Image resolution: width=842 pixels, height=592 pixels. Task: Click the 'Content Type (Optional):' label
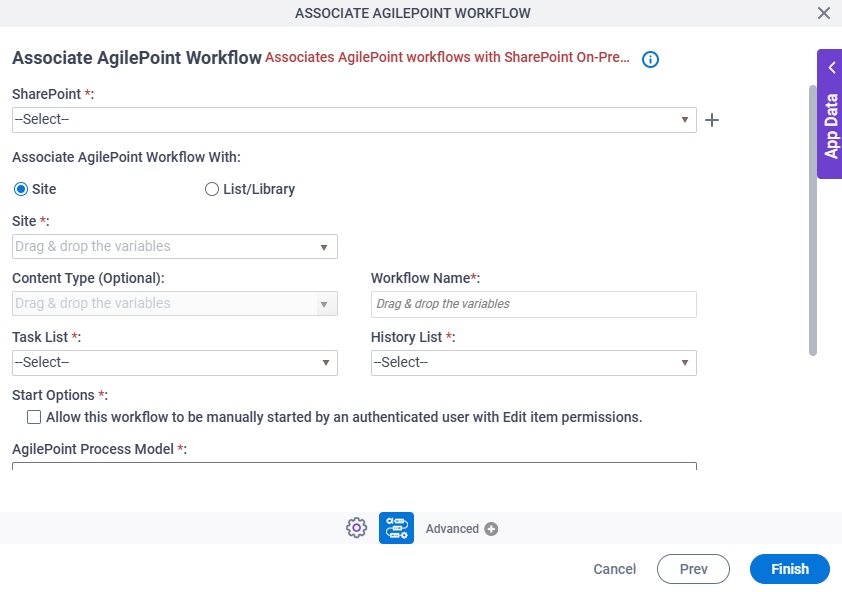tap(88, 278)
